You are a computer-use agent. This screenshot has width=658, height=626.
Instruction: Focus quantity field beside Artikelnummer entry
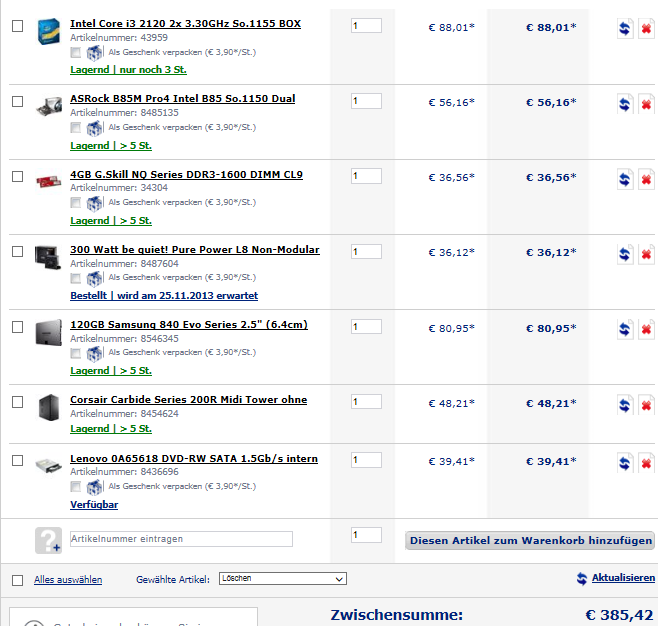[366, 535]
